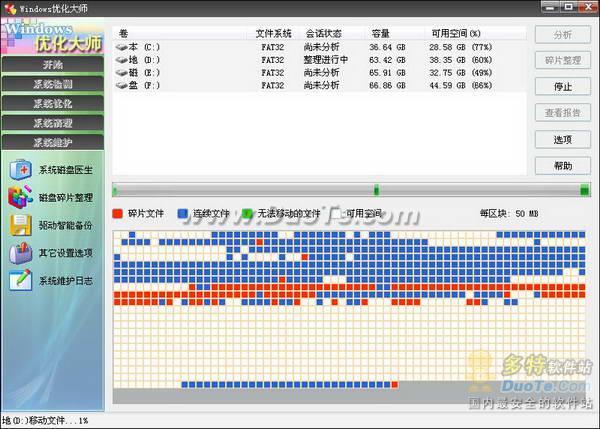Click the red 碎片文件 legend swatch
The height and width of the screenshot is (429, 600).
[x=117, y=214]
